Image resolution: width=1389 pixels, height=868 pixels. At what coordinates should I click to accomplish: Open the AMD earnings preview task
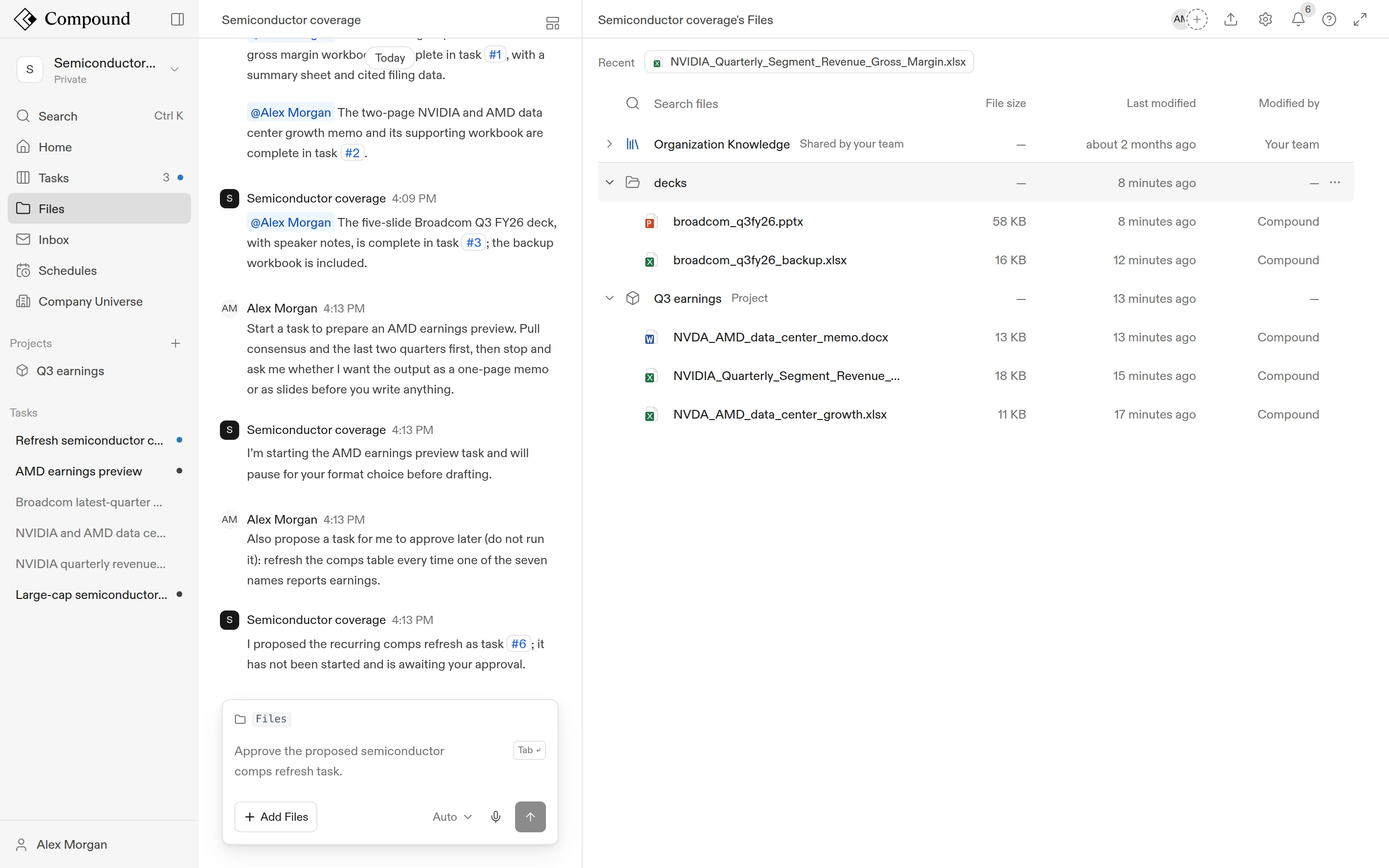click(x=99, y=471)
